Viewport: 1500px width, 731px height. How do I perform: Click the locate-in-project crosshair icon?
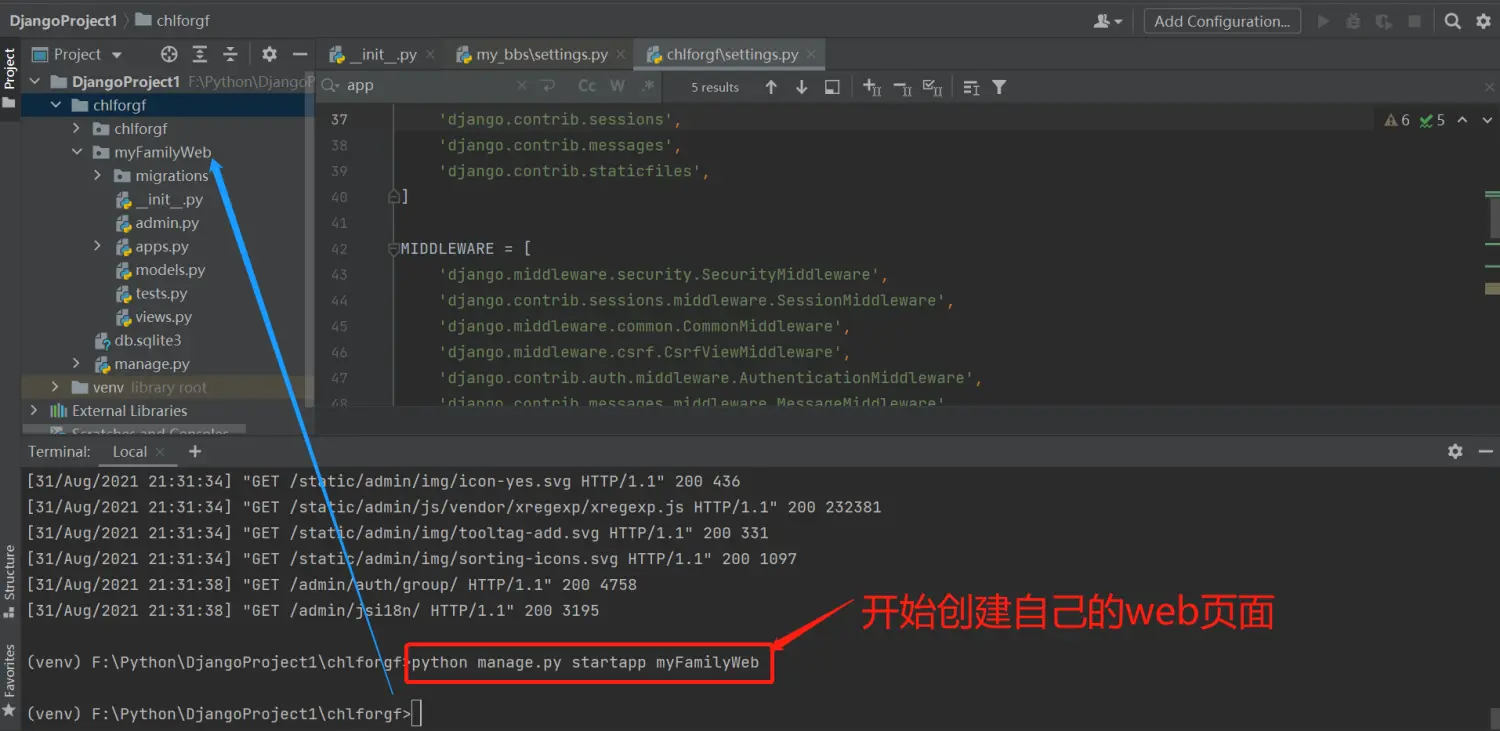[169, 54]
